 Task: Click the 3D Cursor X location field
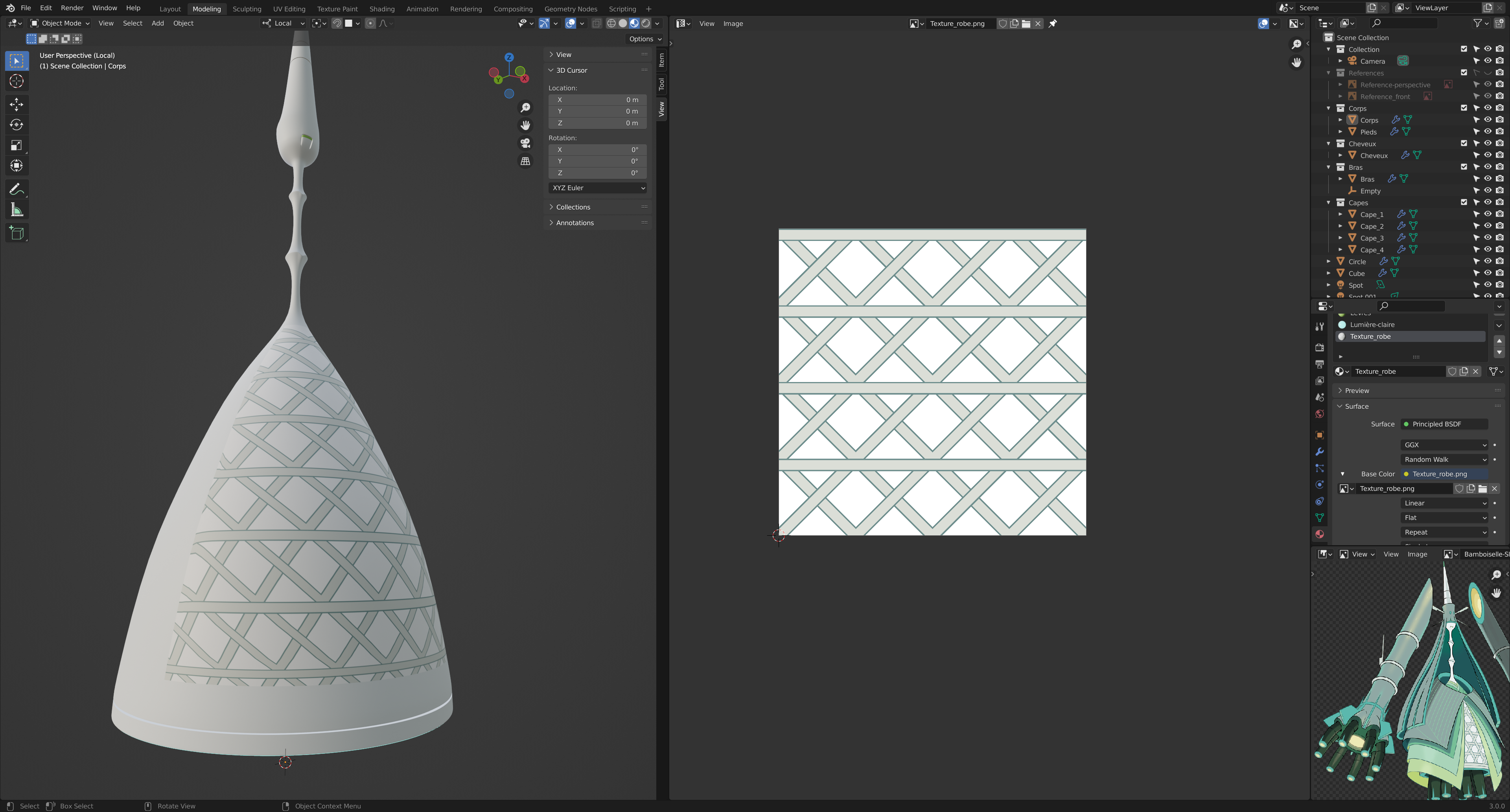click(598, 99)
